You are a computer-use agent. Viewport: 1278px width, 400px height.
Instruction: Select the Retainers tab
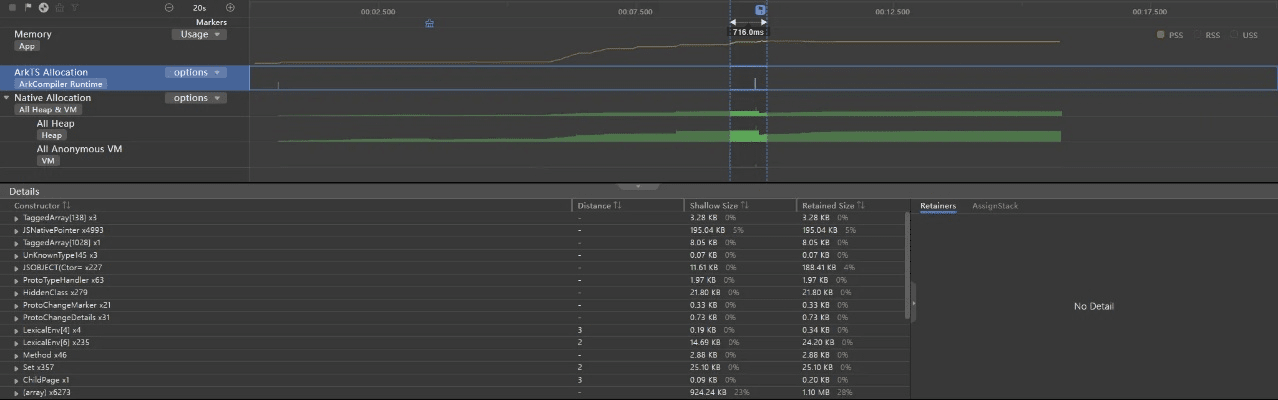pos(937,206)
